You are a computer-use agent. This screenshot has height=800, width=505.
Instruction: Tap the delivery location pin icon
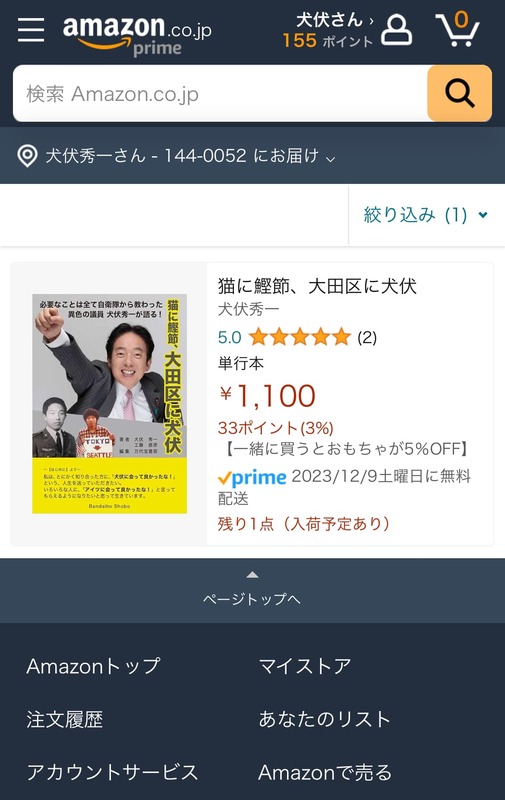tap(27, 156)
